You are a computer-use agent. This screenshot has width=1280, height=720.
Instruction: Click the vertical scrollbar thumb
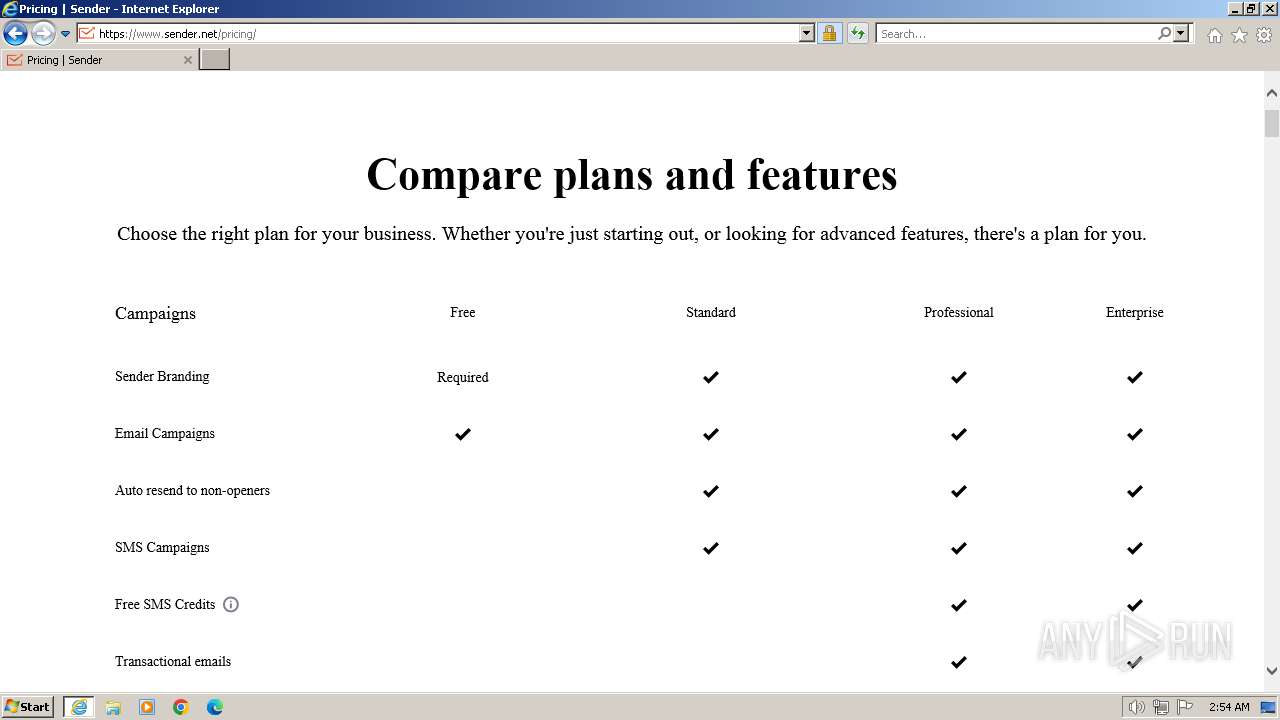click(x=1271, y=124)
